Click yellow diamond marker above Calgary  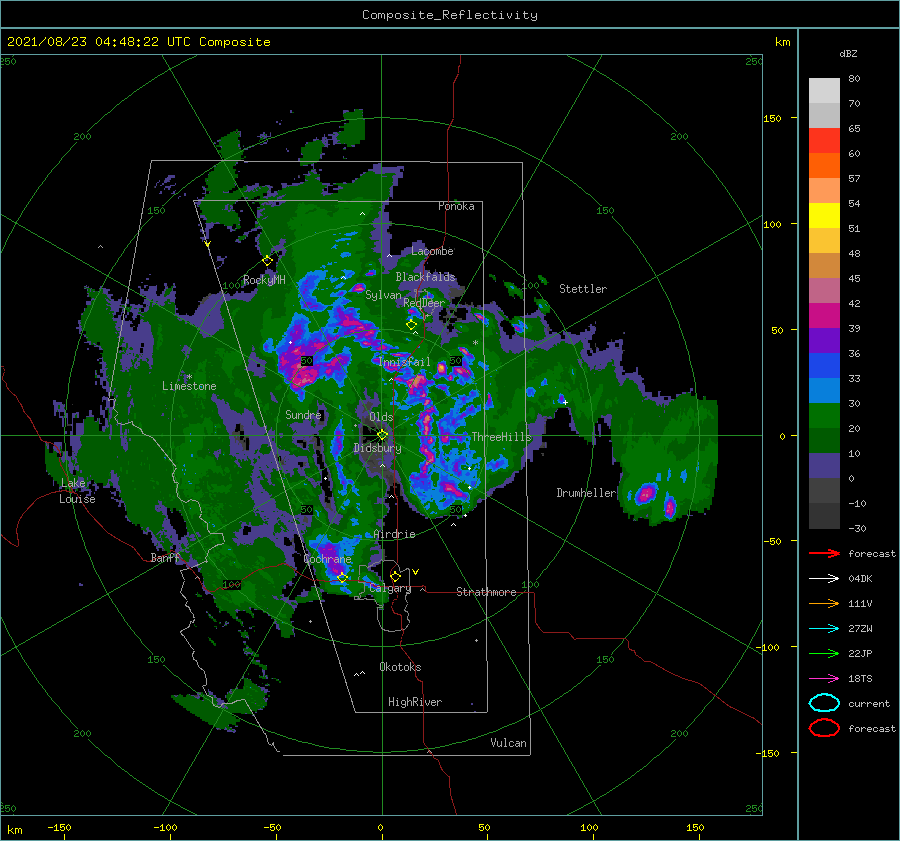[395, 576]
